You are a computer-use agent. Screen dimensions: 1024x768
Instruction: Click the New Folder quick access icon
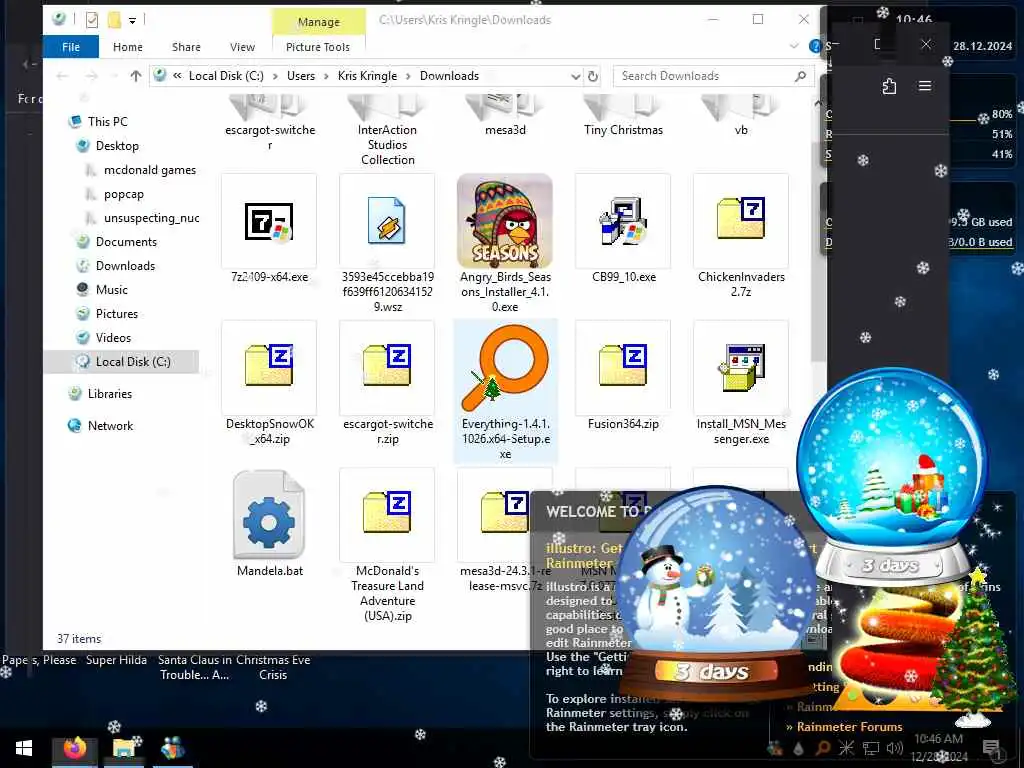pyautogui.click(x=114, y=20)
